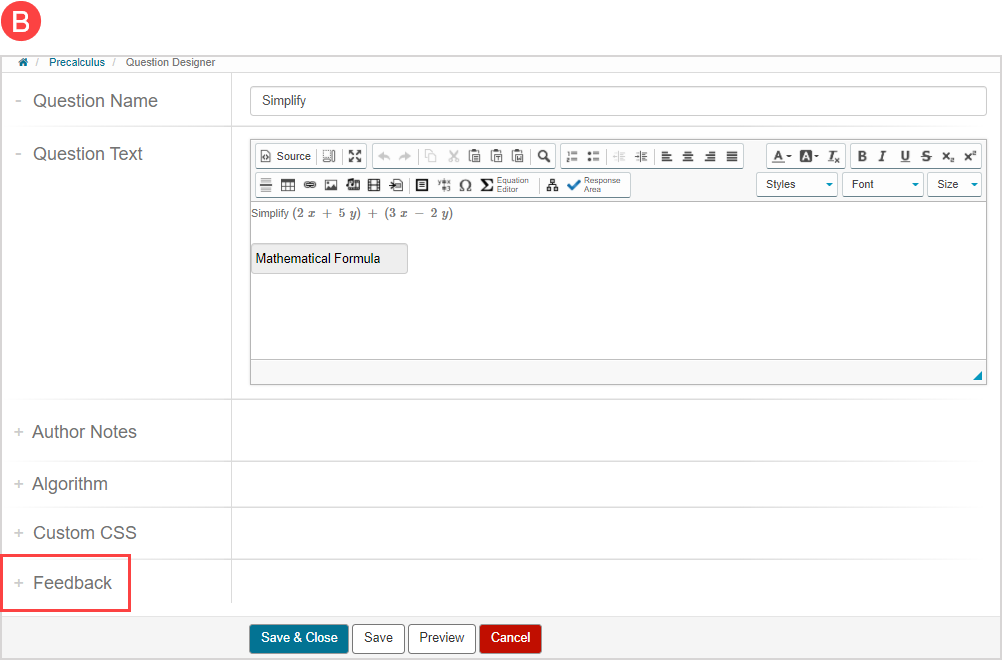
Task: Open the Precalculus breadcrumb link
Action: coord(77,62)
